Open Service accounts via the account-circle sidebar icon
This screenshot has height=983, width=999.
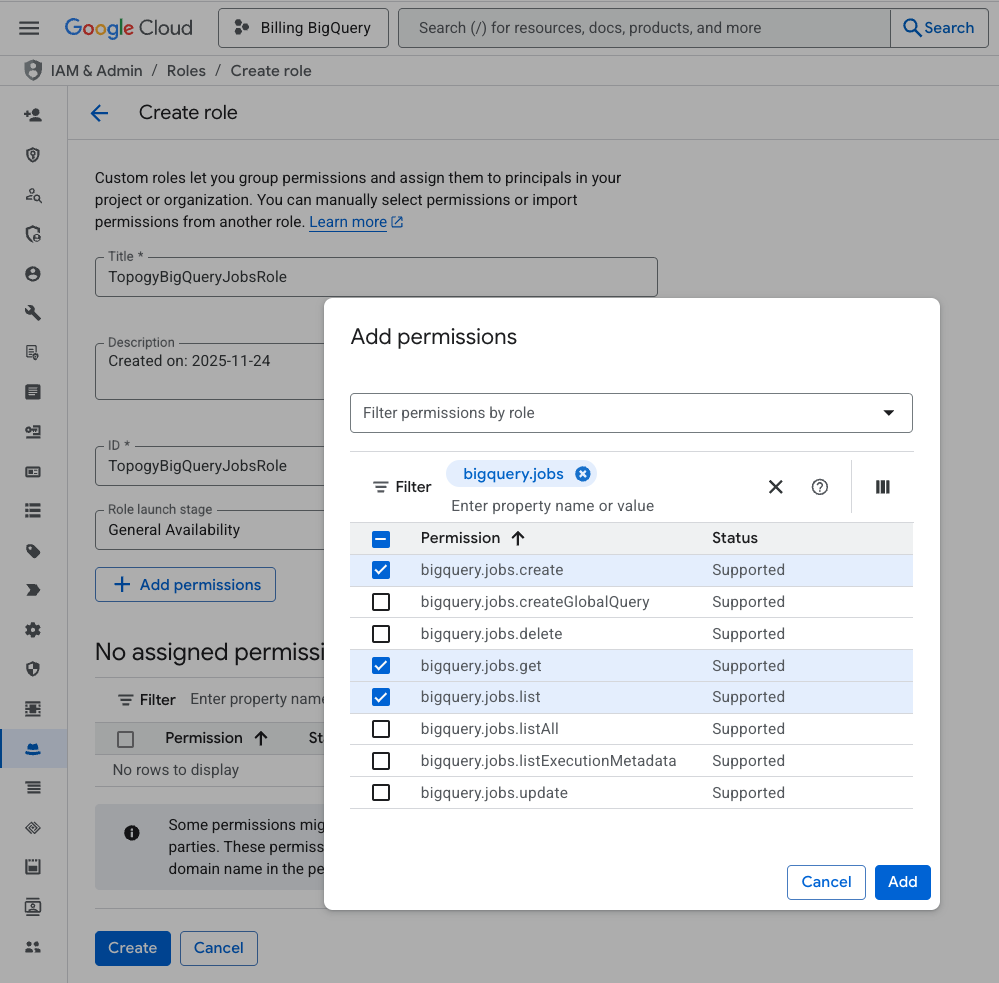click(x=32, y=274)
